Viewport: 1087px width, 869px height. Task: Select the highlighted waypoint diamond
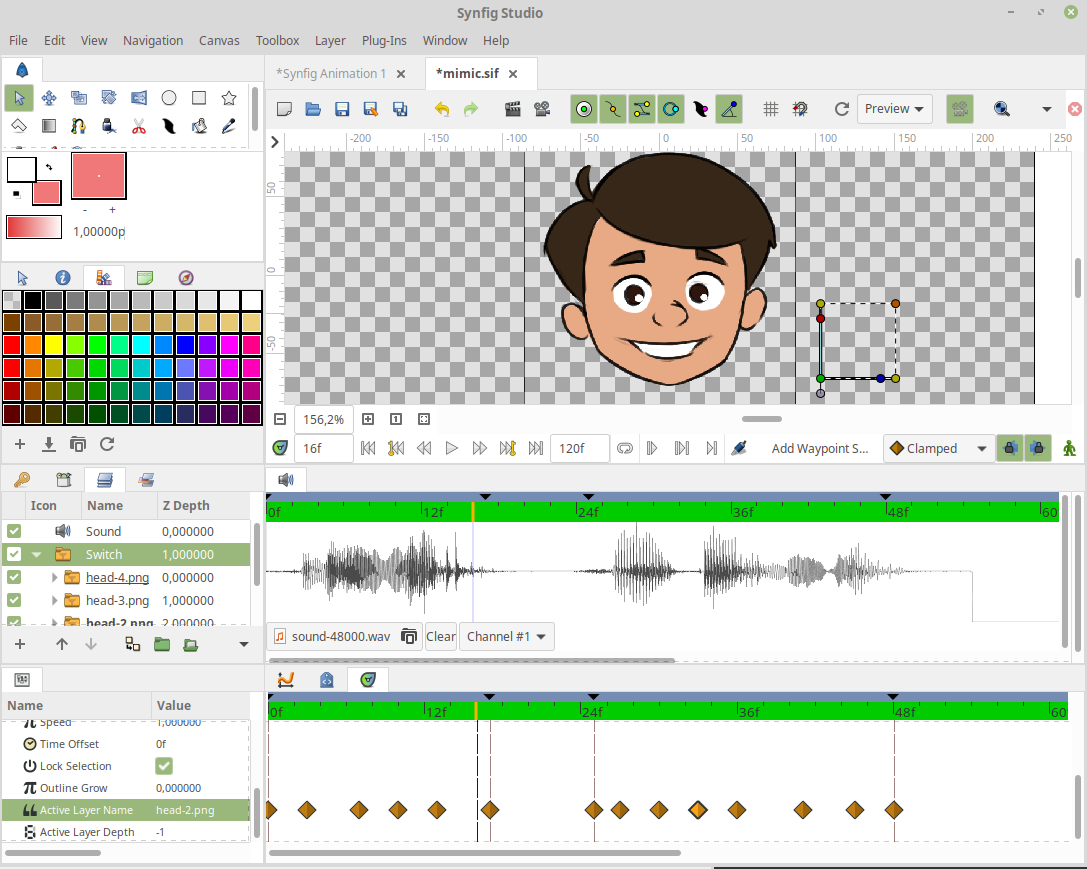coord(698,809)
